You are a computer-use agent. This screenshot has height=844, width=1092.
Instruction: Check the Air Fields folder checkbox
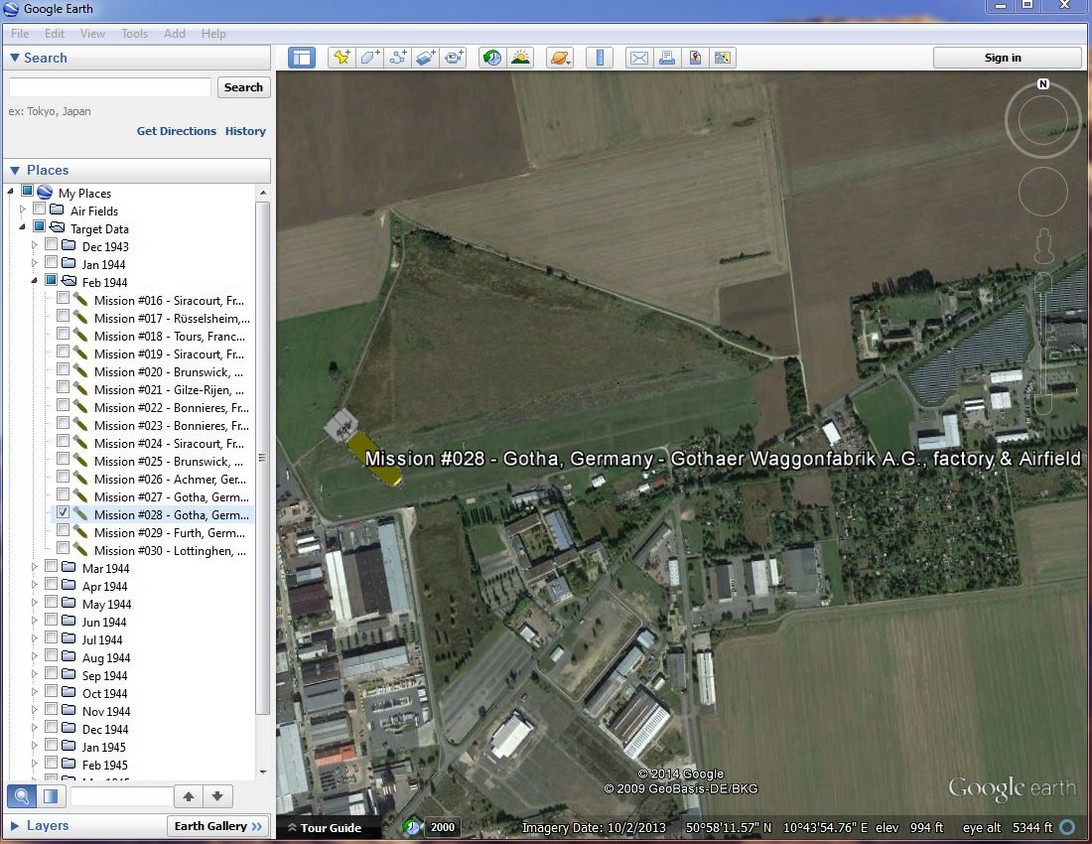[x=39, y=209]
